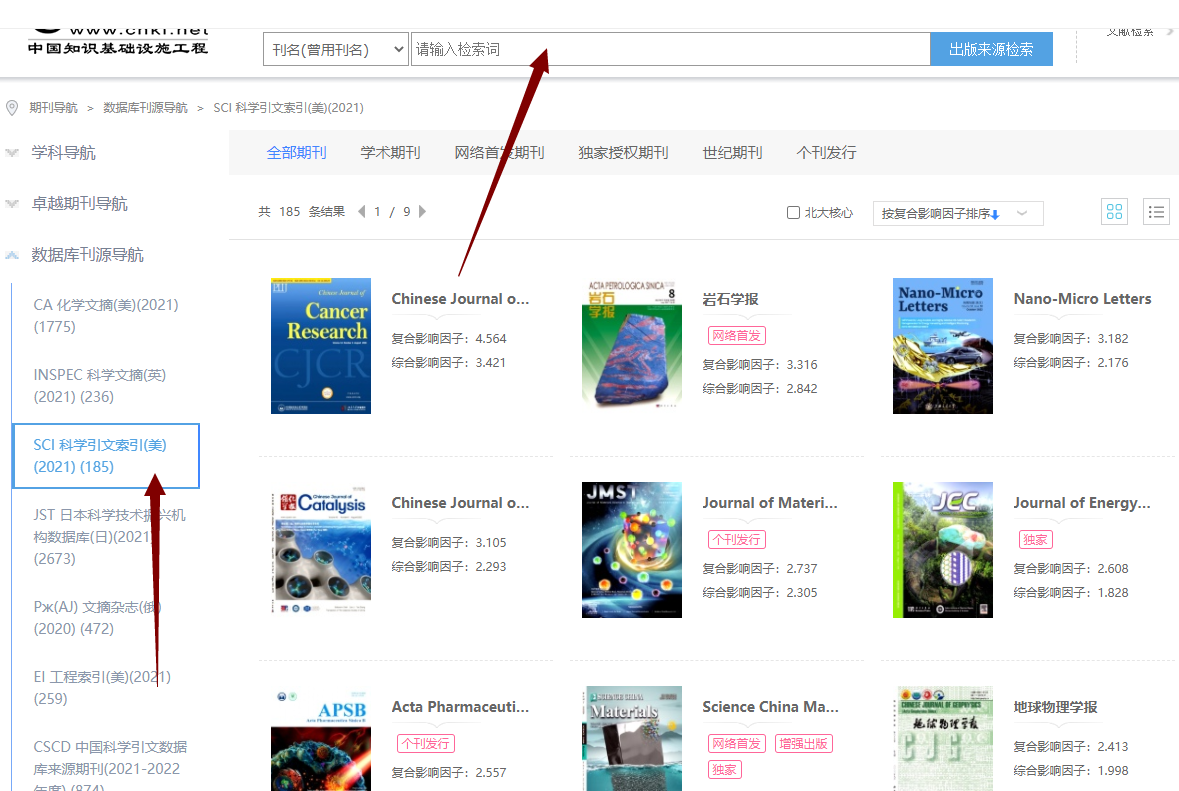Expand the 学科导航 sidebar section
The height and width of the screenshot is (791, 1179).
63,153
